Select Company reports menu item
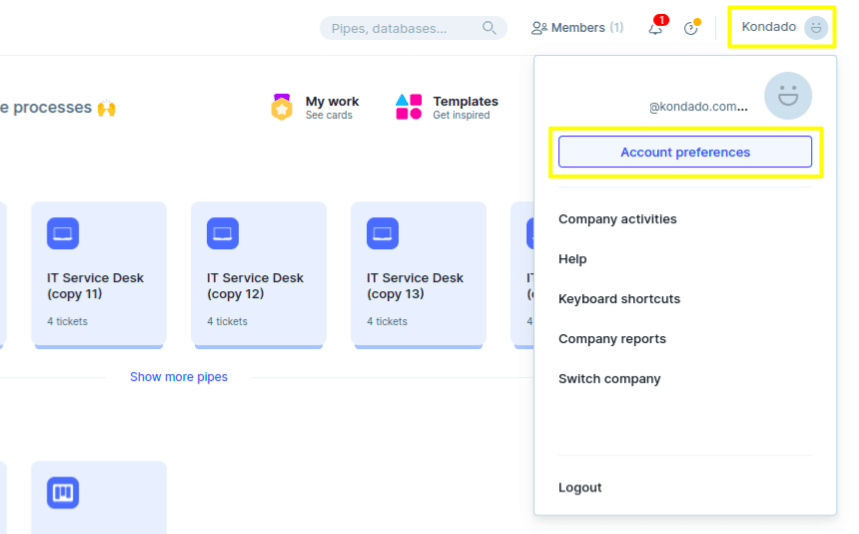The width and height of the screenshot is (859, 534). [x=612, y=339]
